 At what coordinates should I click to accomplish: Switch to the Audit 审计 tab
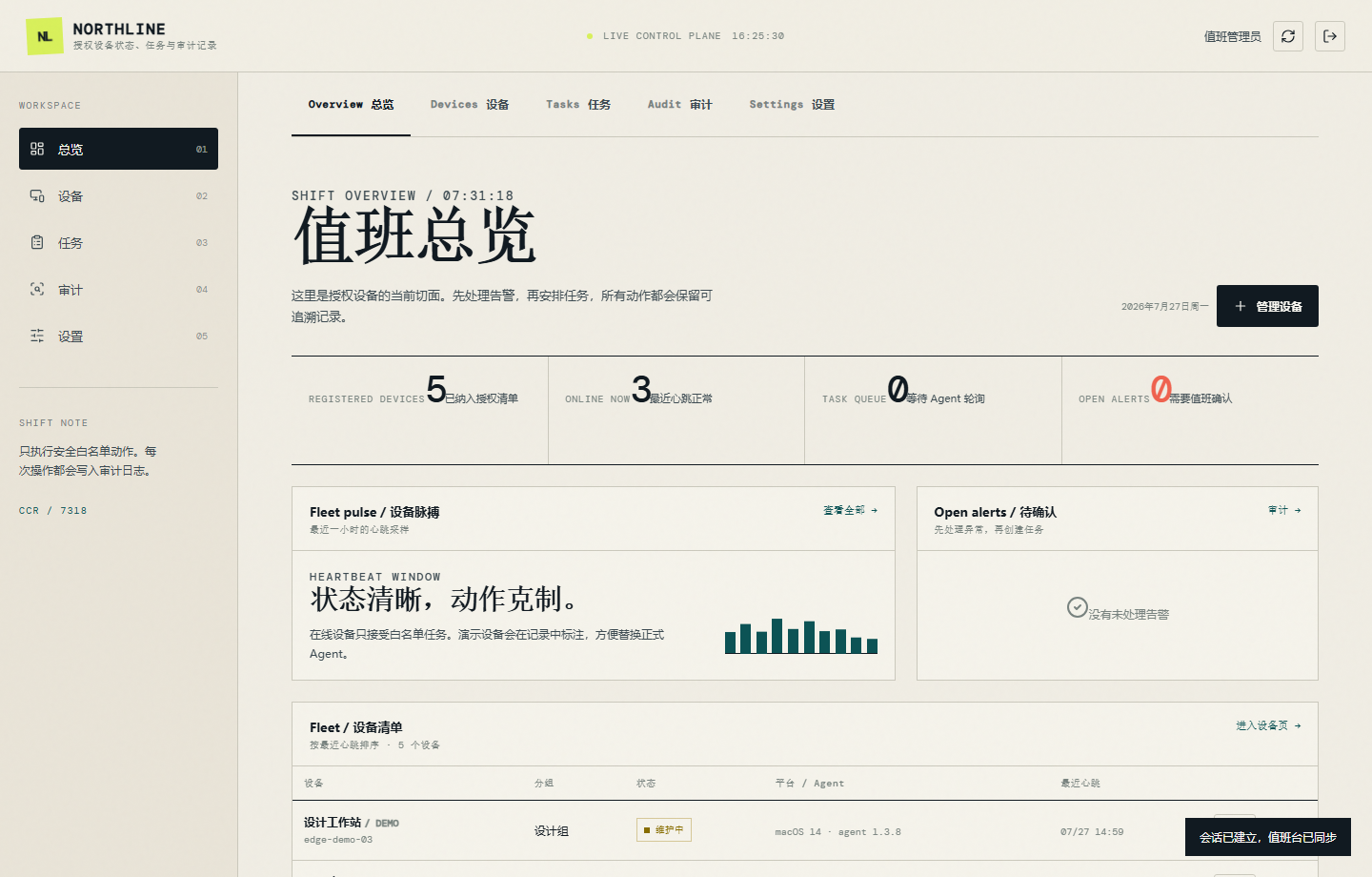tap(680, 105)
